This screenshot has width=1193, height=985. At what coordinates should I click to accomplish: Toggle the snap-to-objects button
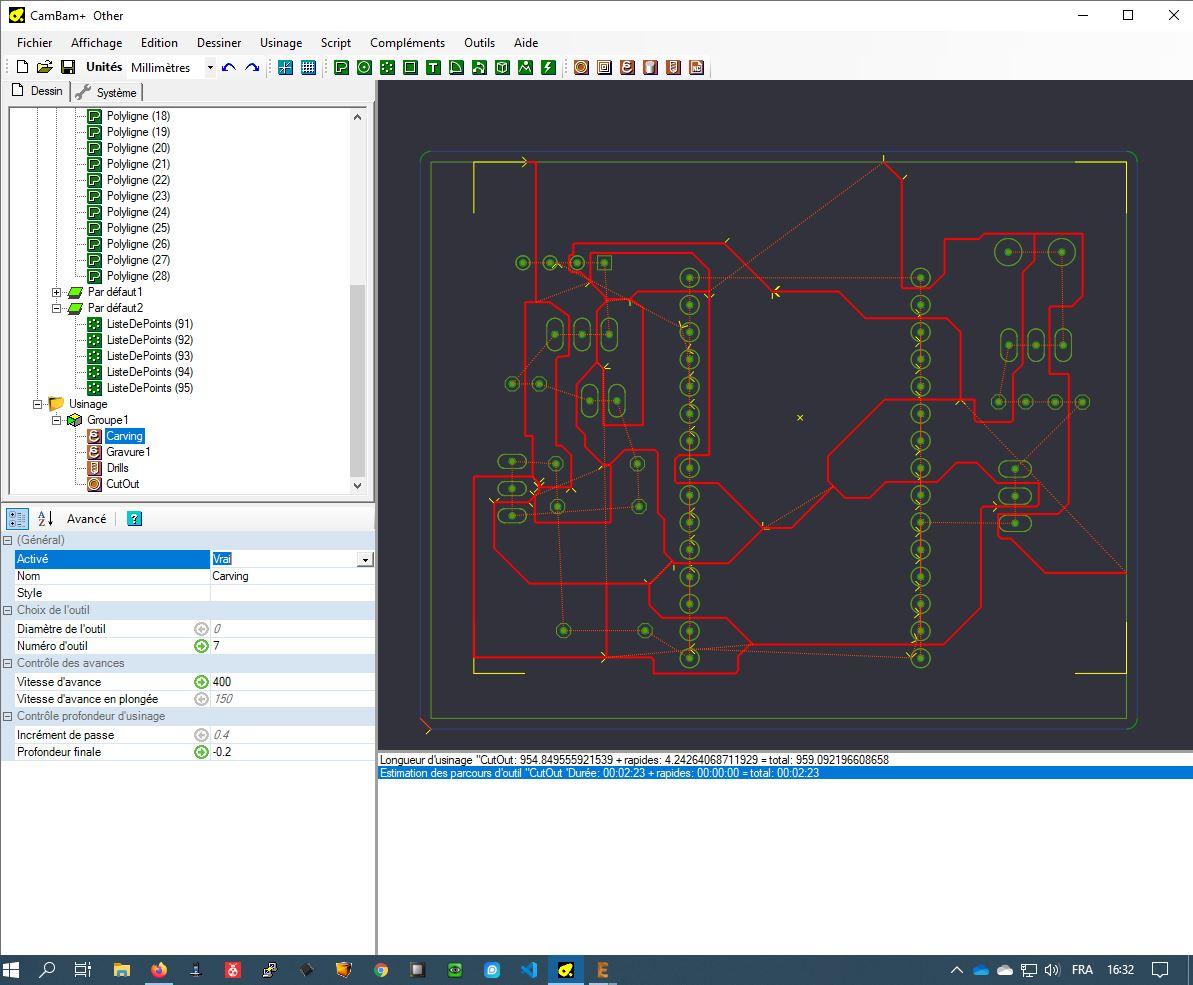(285, 68)
